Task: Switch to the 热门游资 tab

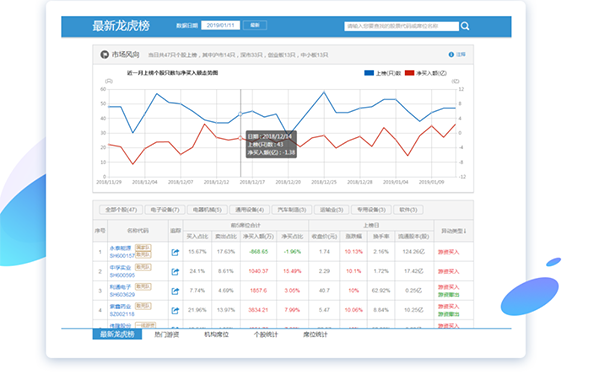Action: tap(166, 335)
